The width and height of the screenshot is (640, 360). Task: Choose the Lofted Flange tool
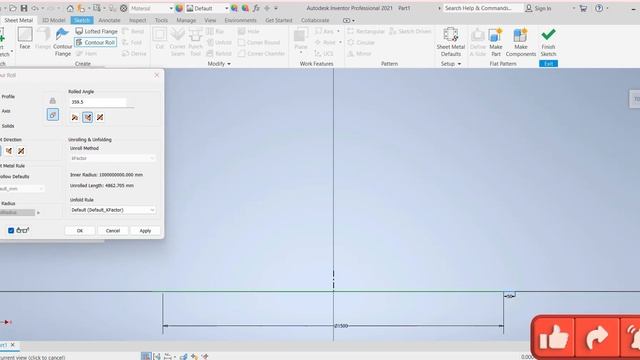[96, 31]
